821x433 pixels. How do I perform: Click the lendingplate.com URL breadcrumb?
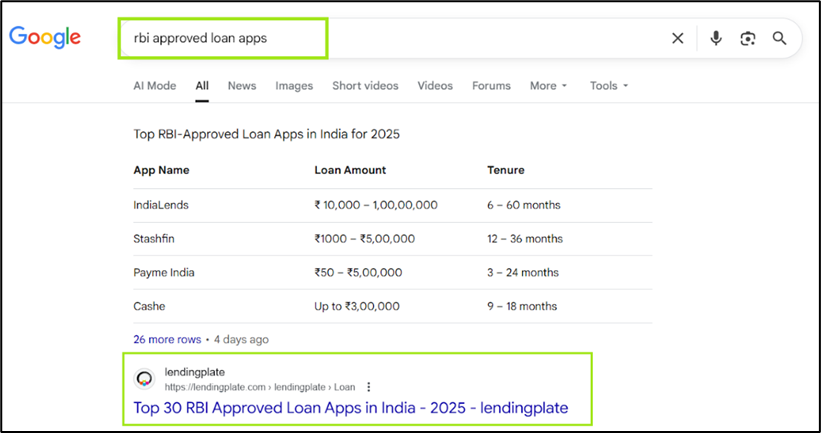(260, 387)
